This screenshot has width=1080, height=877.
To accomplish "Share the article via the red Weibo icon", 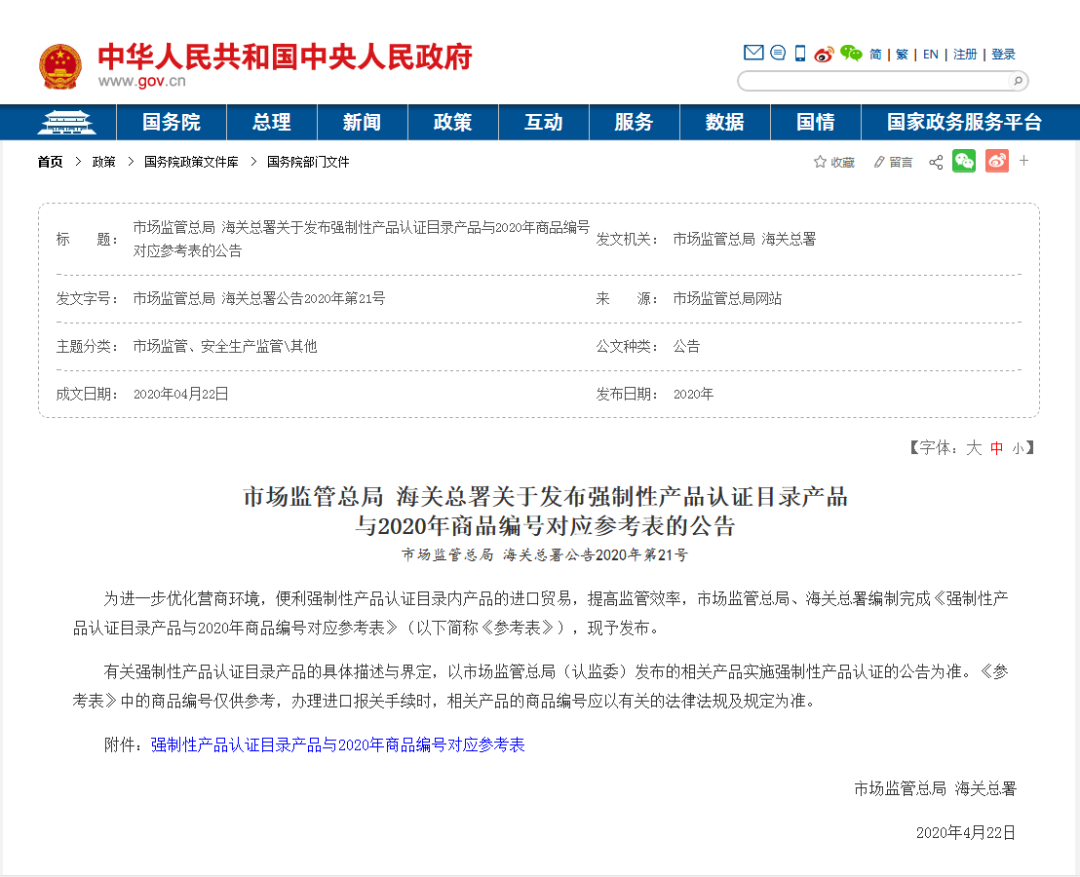I will point(995,161).
